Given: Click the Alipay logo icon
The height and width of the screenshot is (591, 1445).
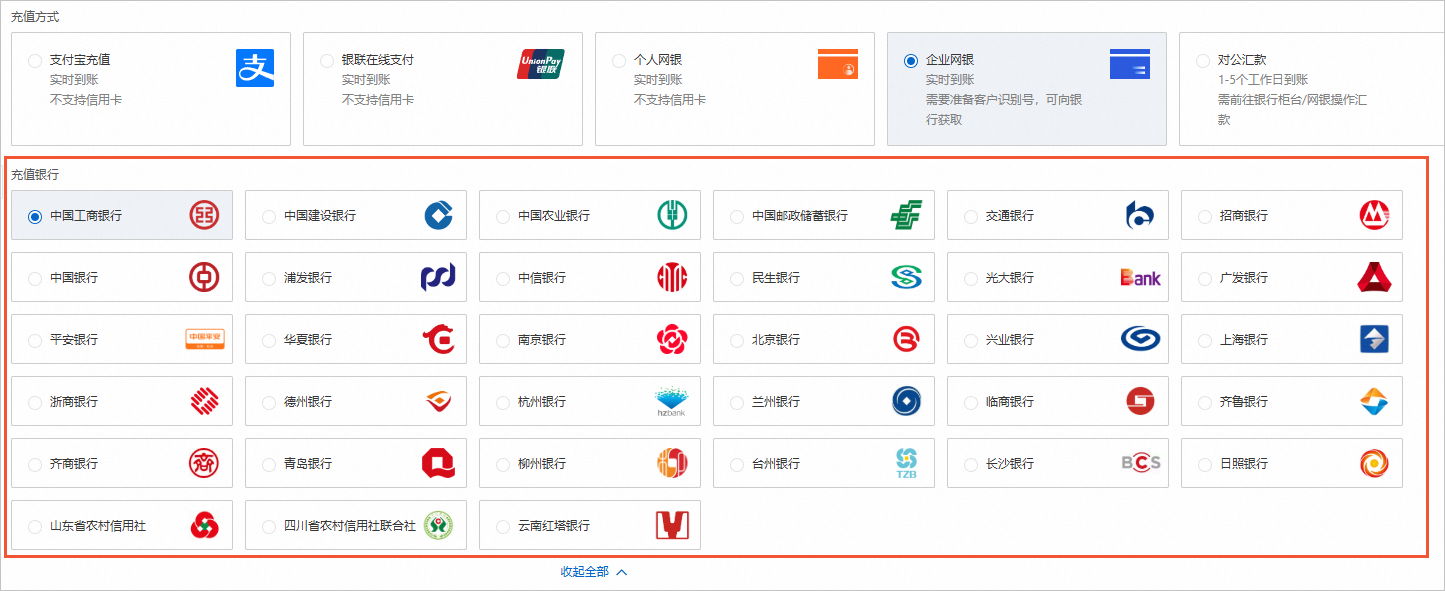Looking at the screenshot, I should 254,68.
